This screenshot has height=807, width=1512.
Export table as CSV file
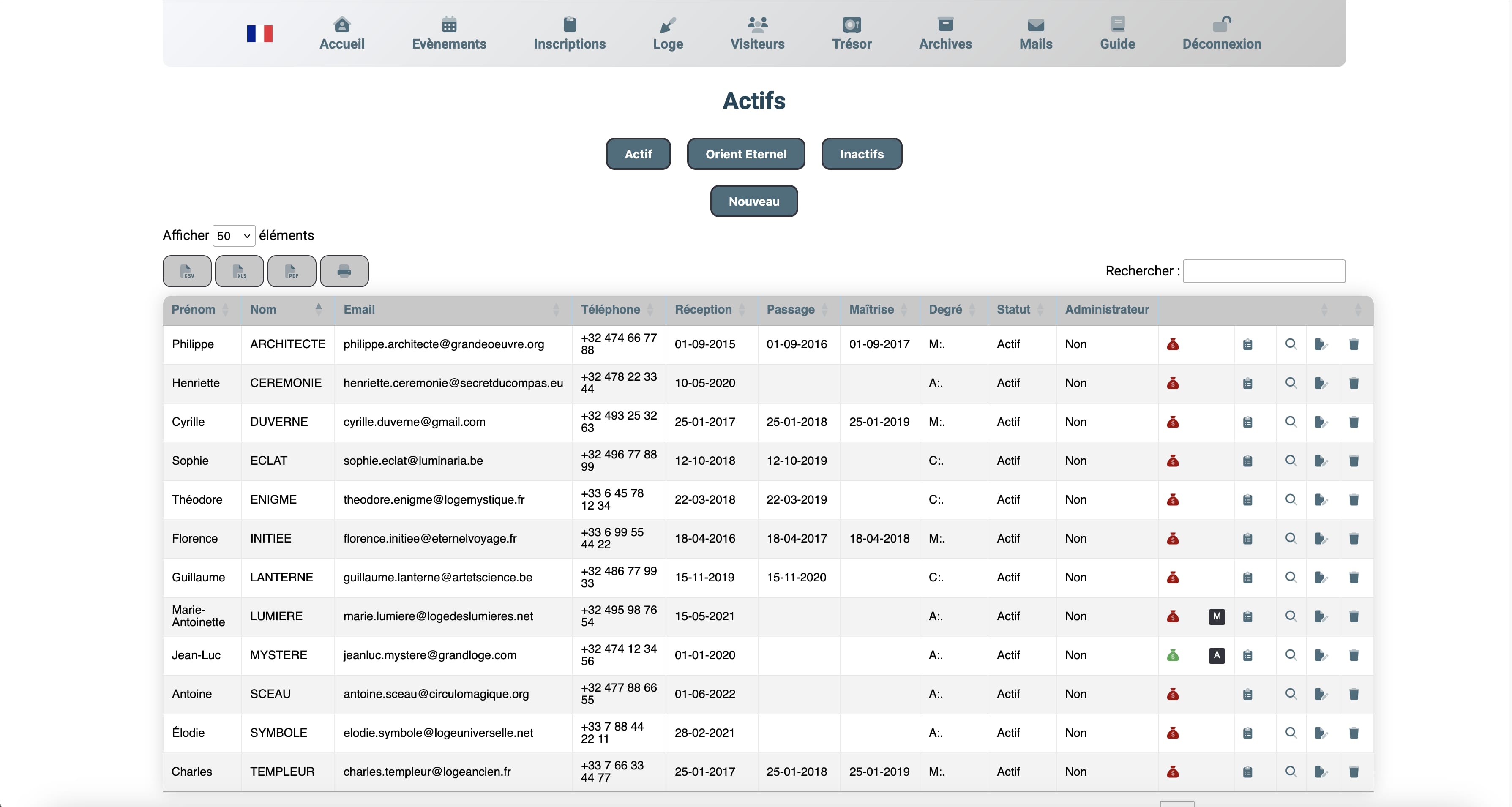tap(187, 271)
